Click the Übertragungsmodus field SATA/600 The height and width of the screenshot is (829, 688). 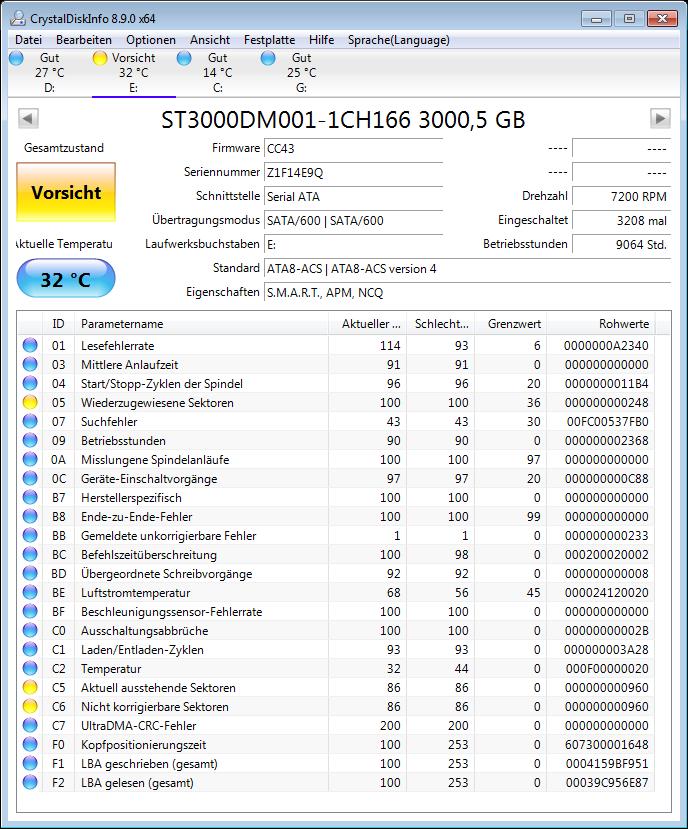pyautogui.click(x=353, y=220)
